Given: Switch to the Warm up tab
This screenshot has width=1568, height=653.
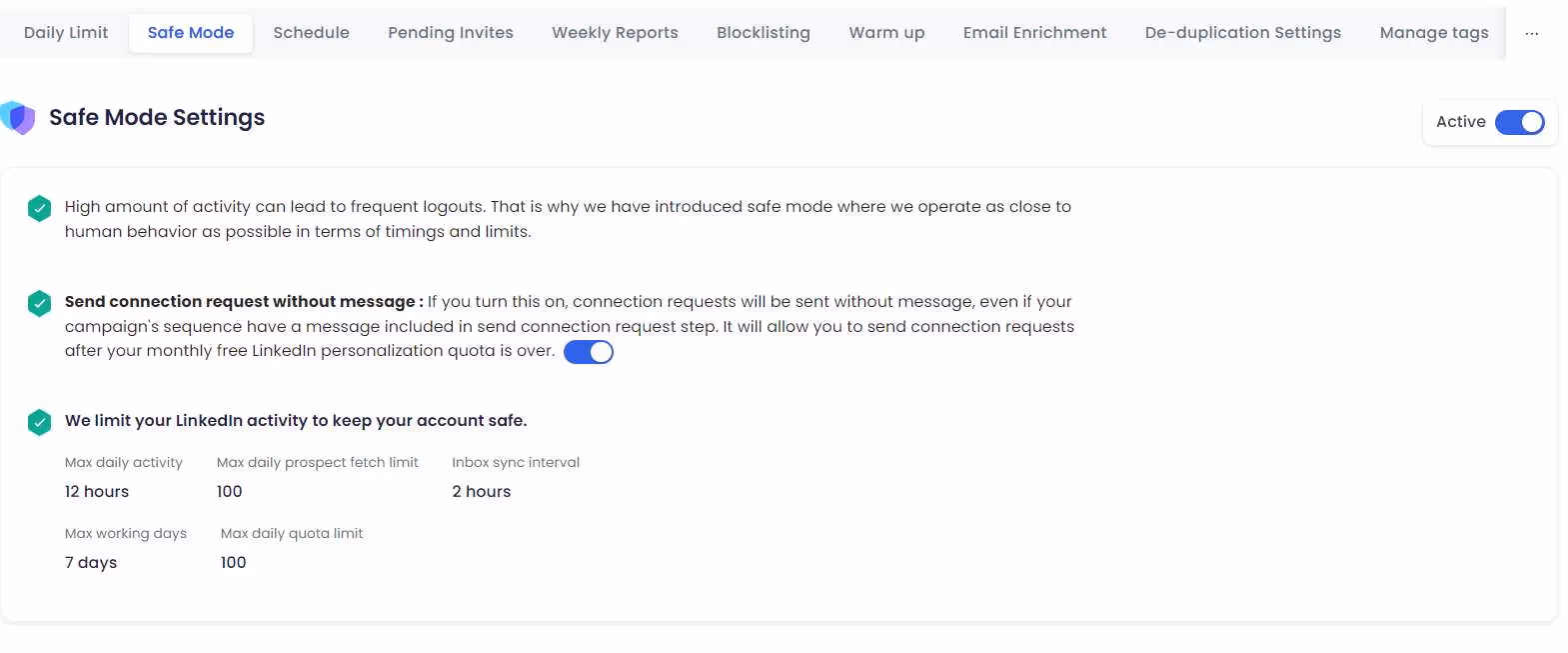Looking at the screenshot, I should click(x=886, y=33).
